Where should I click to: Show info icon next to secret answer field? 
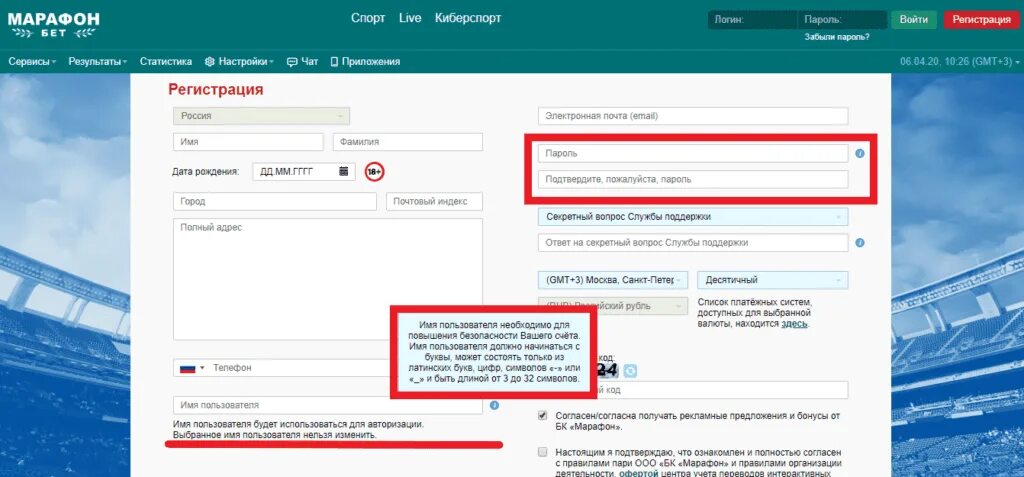[x=860, y=242]
